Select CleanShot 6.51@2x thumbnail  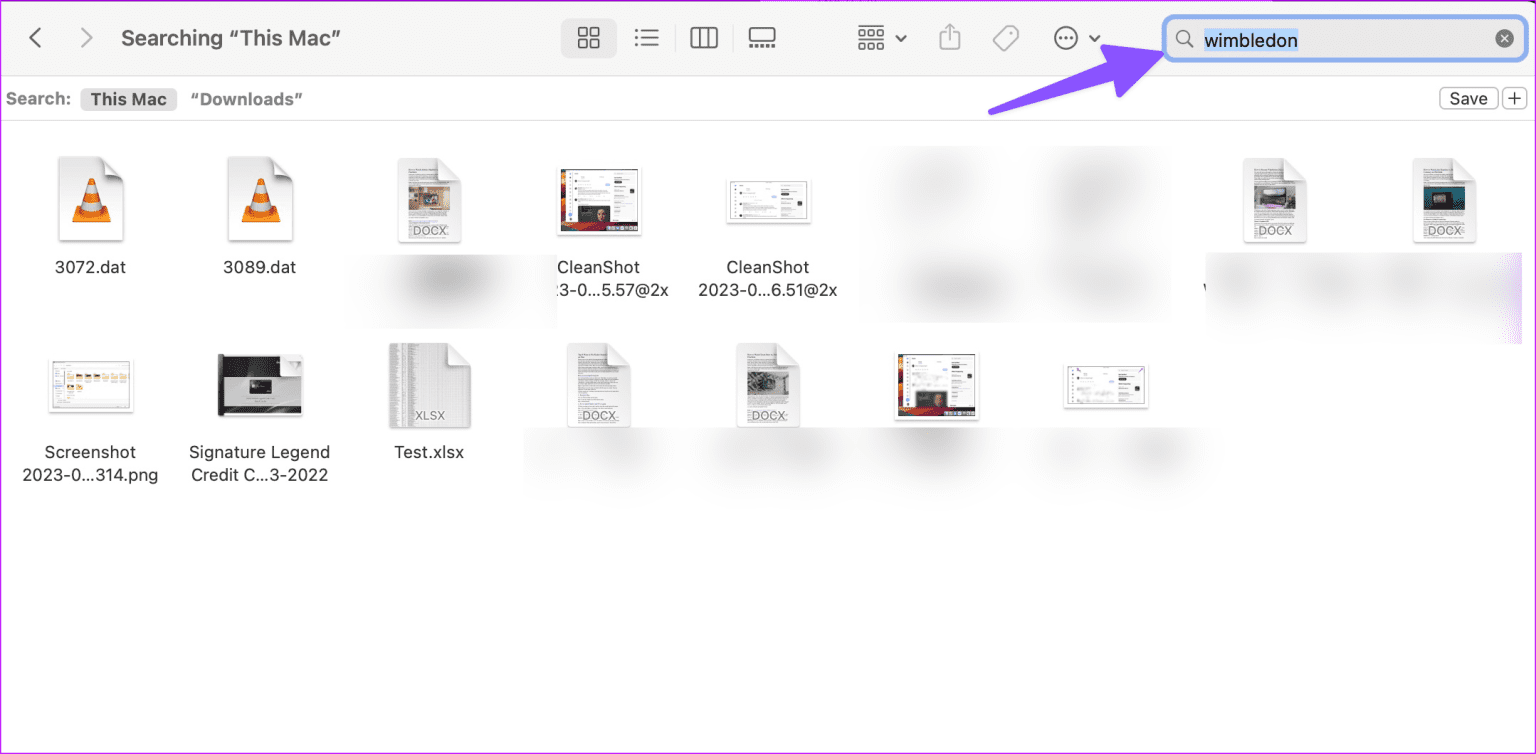coord(768,202)
